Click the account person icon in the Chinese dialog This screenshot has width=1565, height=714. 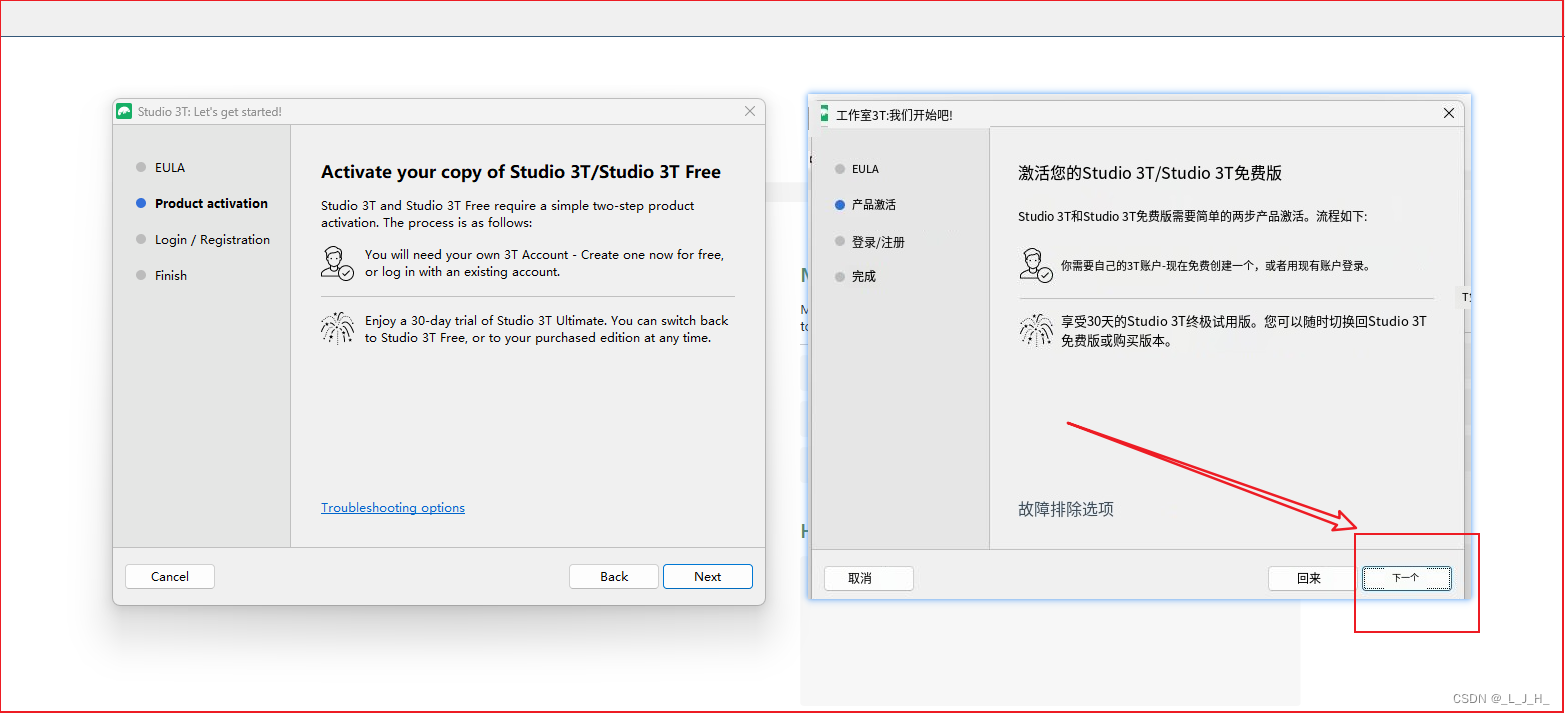click(1036, 266)
